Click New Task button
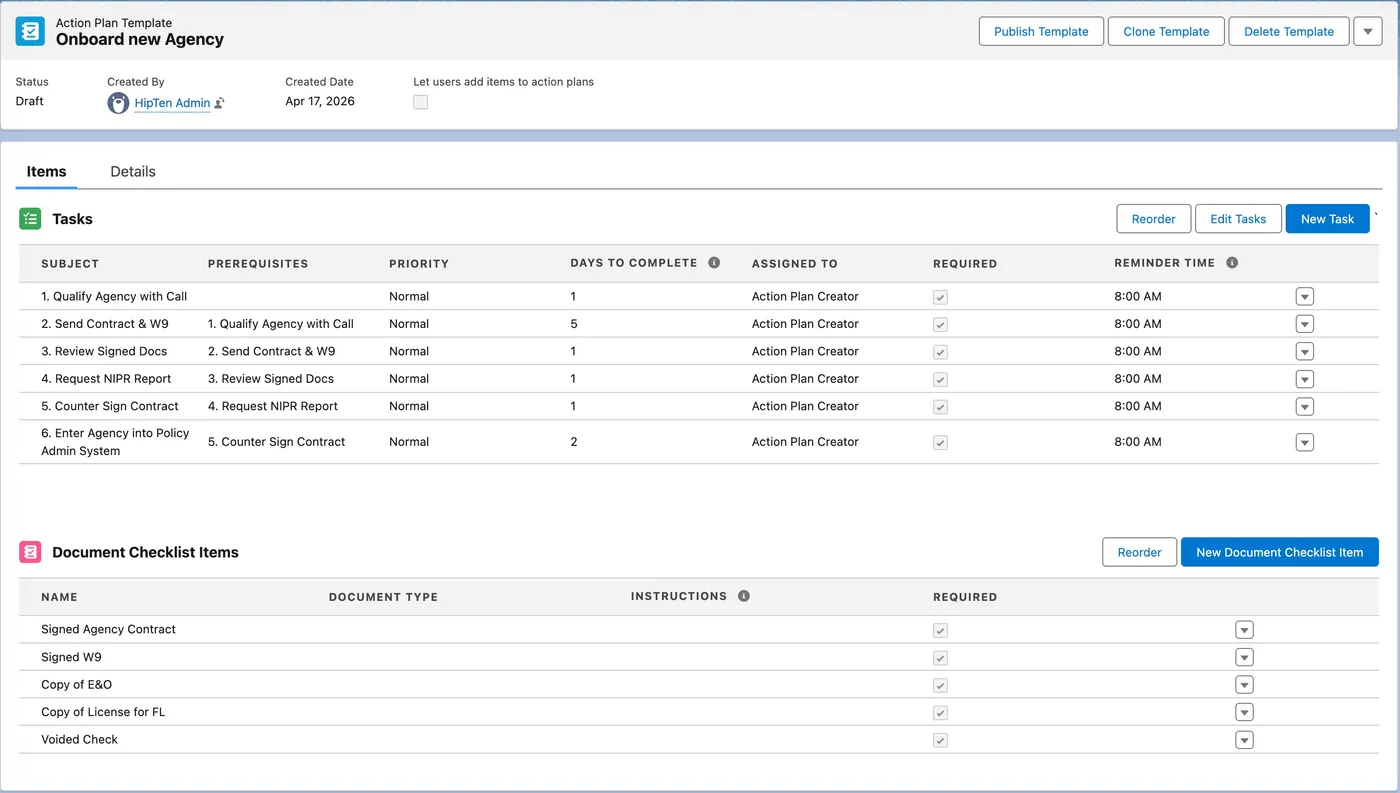Viewport: 1400px width, 793px height. click(1327, 219)
